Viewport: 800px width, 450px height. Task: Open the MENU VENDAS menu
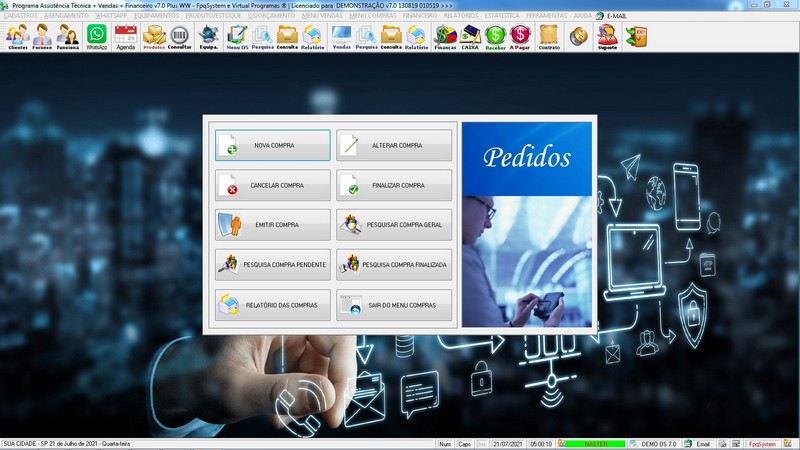pos(322,16)
